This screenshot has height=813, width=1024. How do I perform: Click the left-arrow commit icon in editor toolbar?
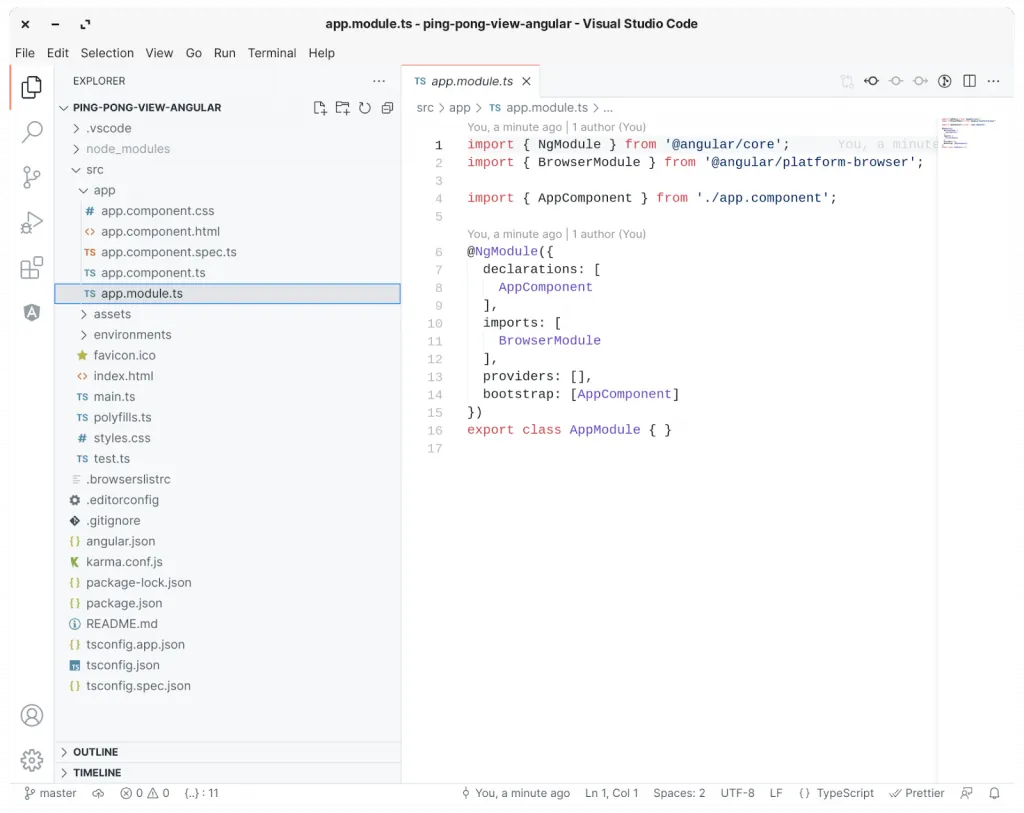coord(871,81)
